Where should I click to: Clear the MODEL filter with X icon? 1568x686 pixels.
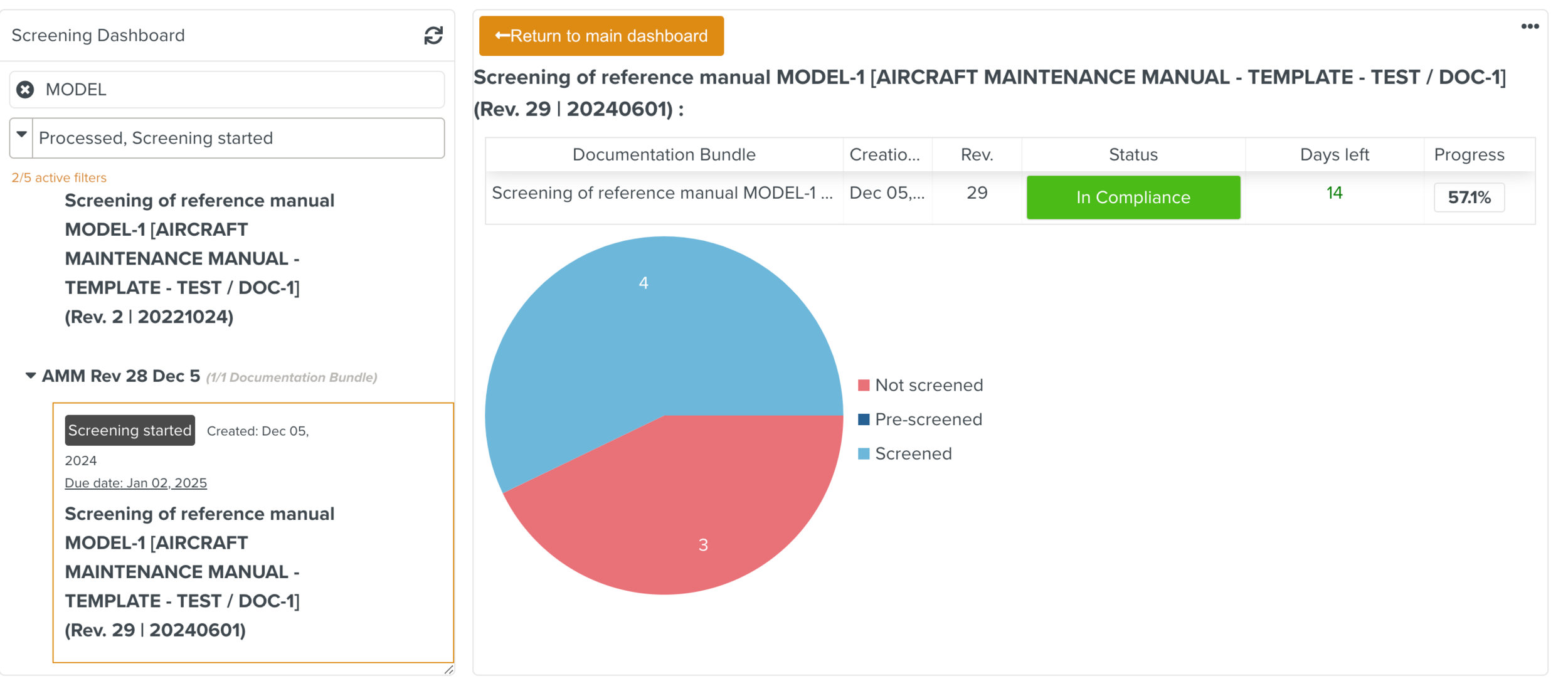[x=25, y=90]
